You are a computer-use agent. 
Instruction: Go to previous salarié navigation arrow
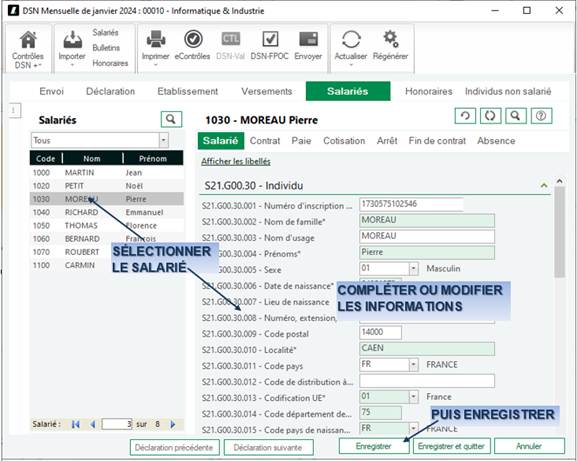click(93, 424)
